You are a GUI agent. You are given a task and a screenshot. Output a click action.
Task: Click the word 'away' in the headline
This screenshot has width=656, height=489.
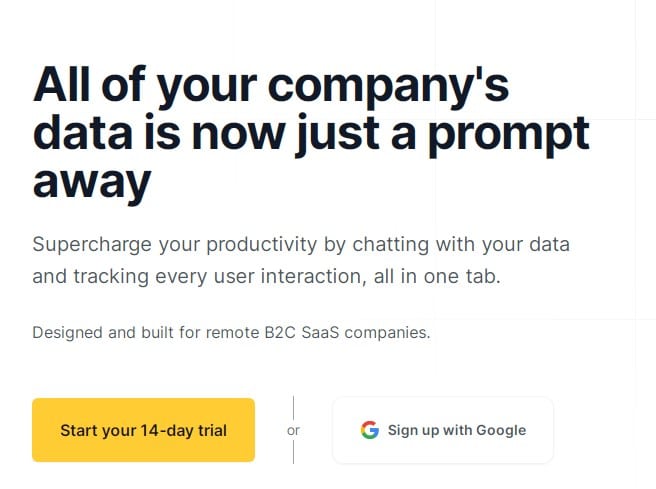(92, 183)
